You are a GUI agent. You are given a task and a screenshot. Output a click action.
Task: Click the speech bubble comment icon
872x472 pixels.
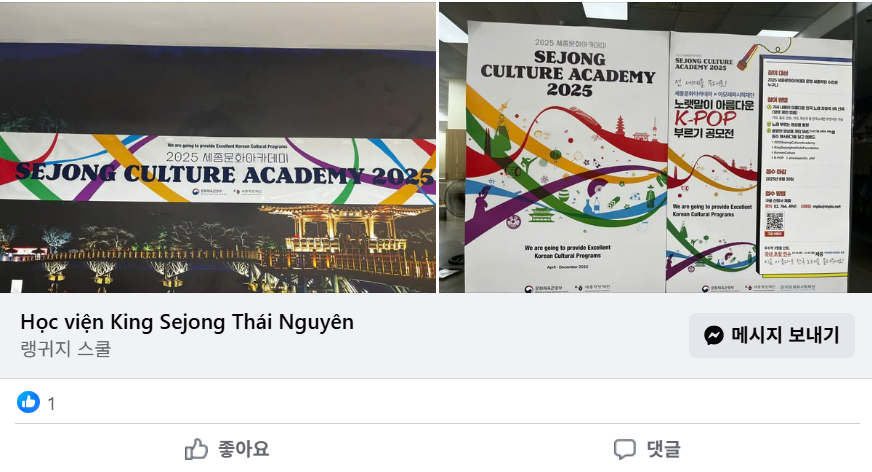pyautogui.click(x=625, y=449)
